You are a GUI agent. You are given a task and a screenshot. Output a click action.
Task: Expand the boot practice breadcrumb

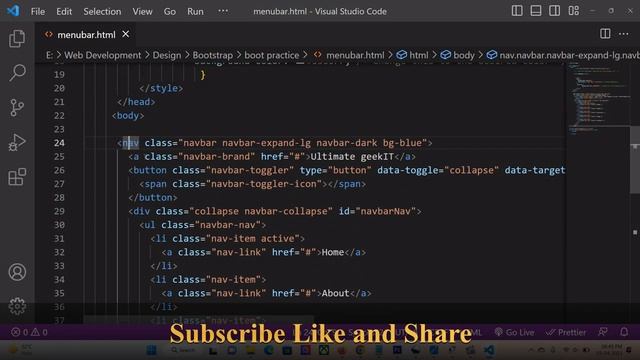pyautogui.click(x=271, y=55)
